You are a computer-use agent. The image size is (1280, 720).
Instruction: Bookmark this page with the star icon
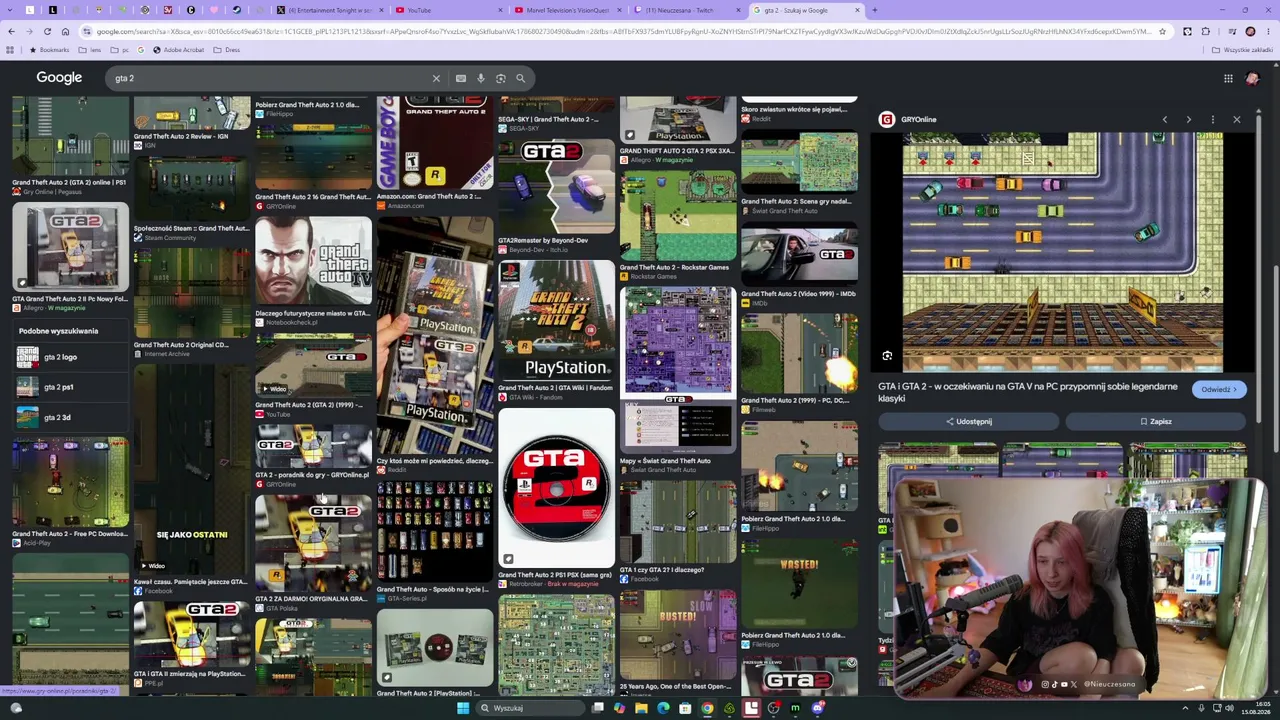click(1162, 31)
